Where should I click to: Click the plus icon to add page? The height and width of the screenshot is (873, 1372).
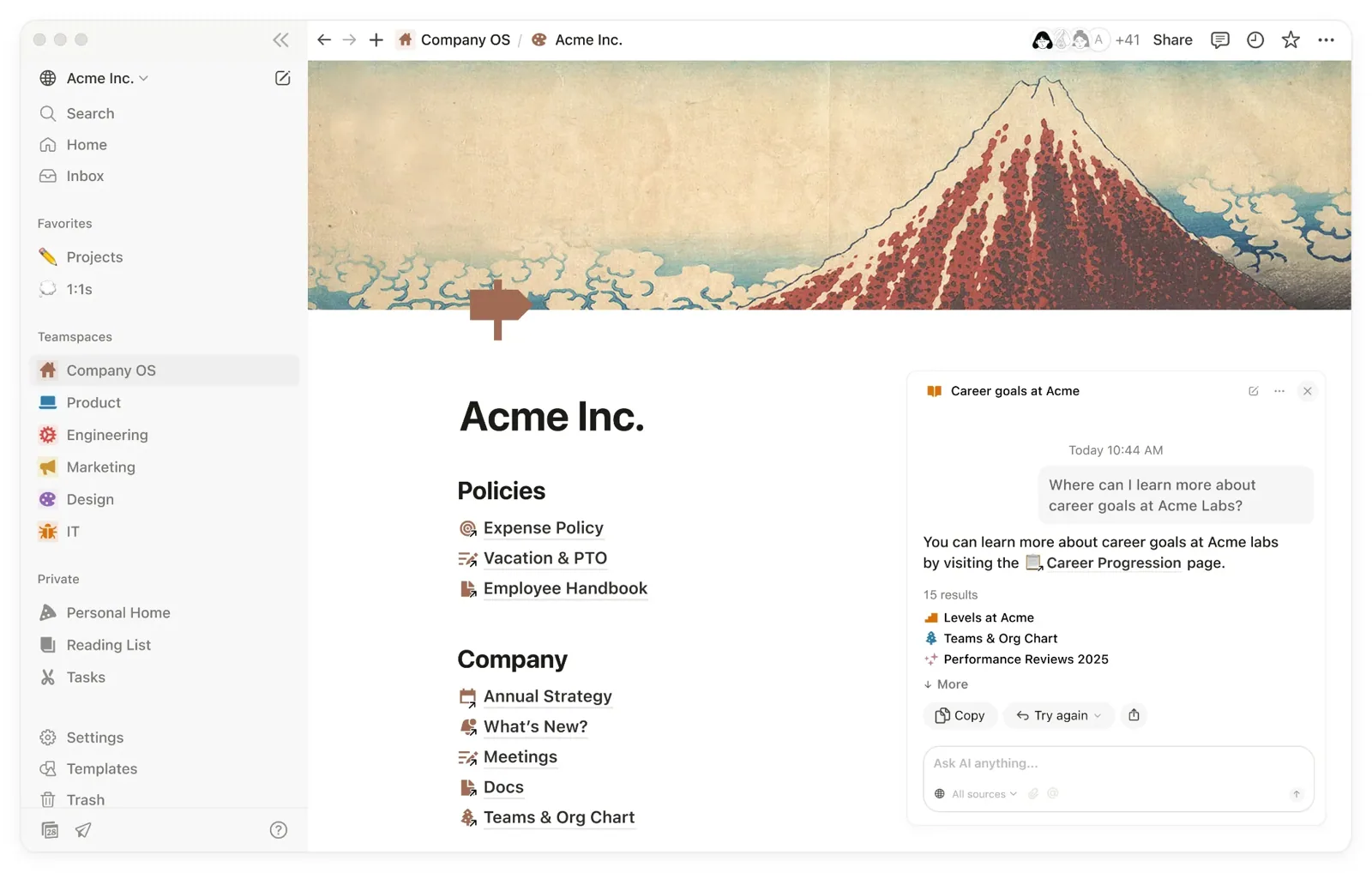376,39
